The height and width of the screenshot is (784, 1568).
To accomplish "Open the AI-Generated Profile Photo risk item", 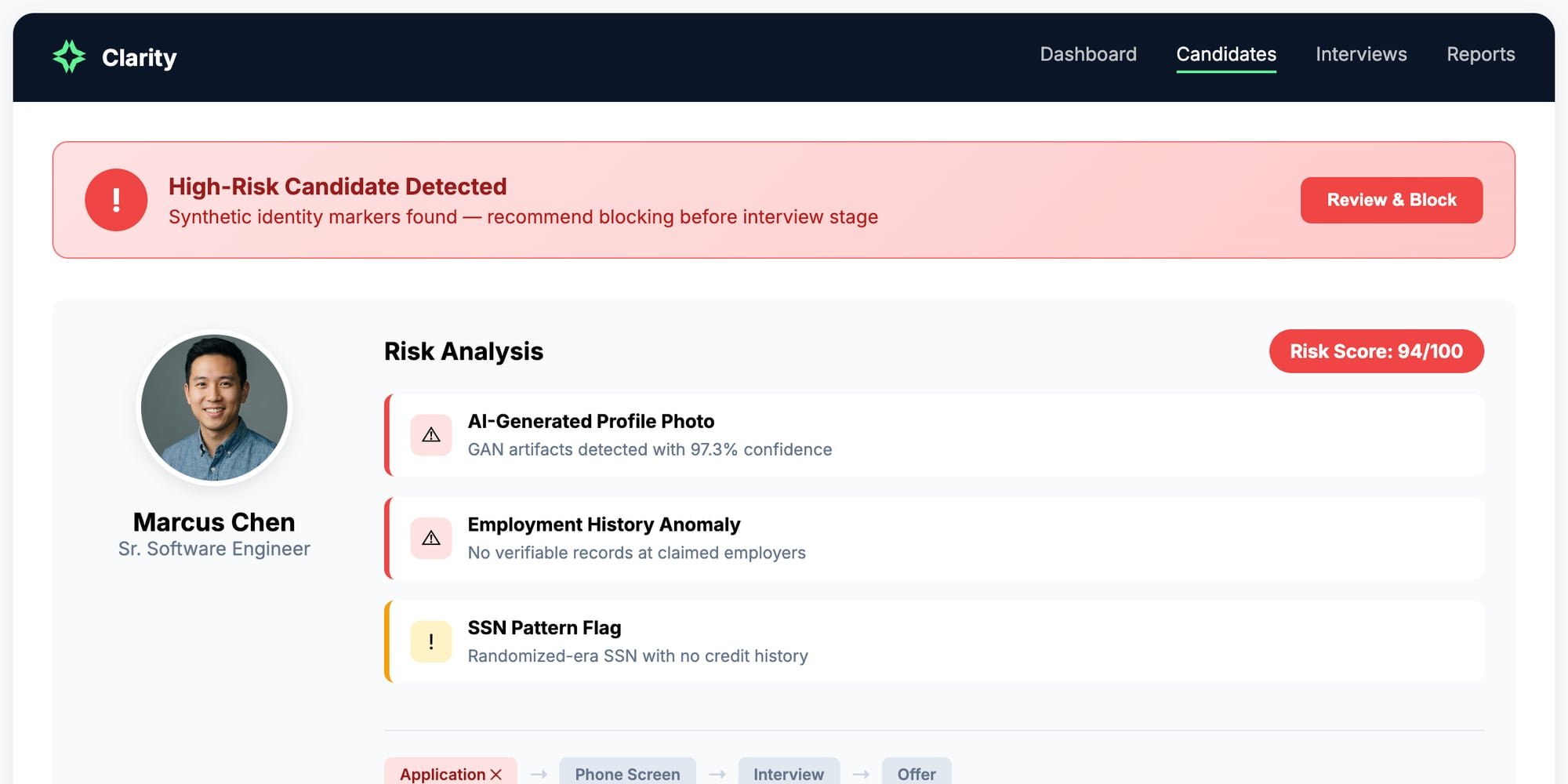I will pos(933,435).
